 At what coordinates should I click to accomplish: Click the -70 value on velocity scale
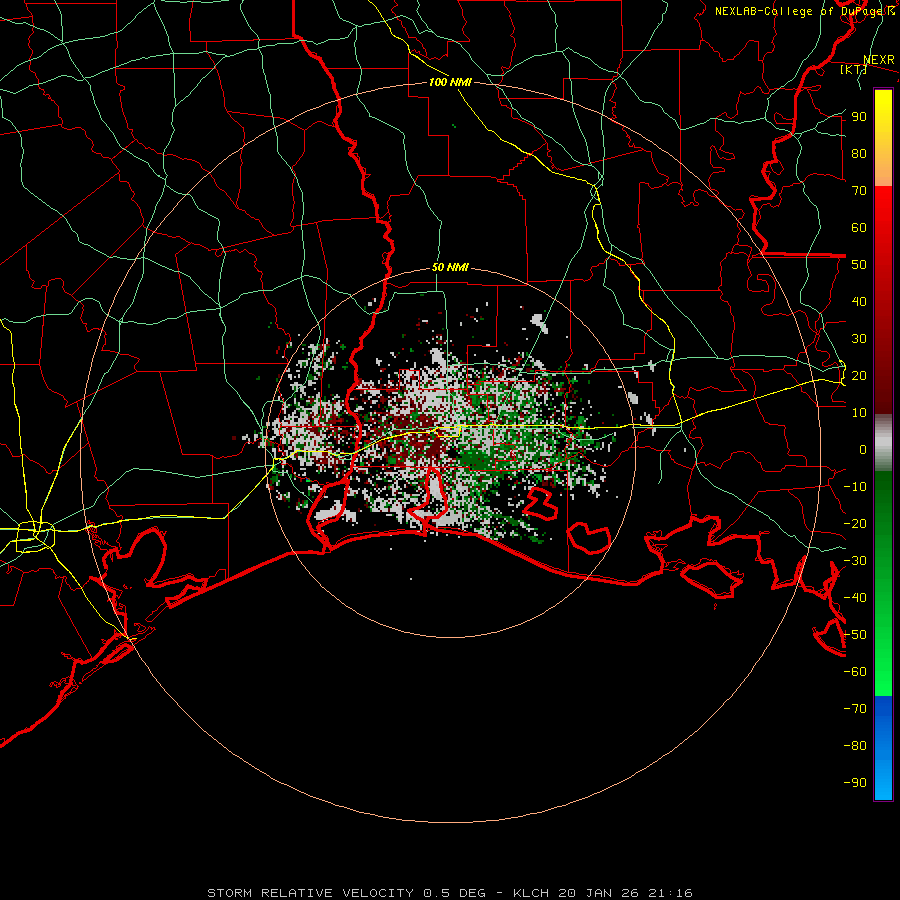click(855, 709)
